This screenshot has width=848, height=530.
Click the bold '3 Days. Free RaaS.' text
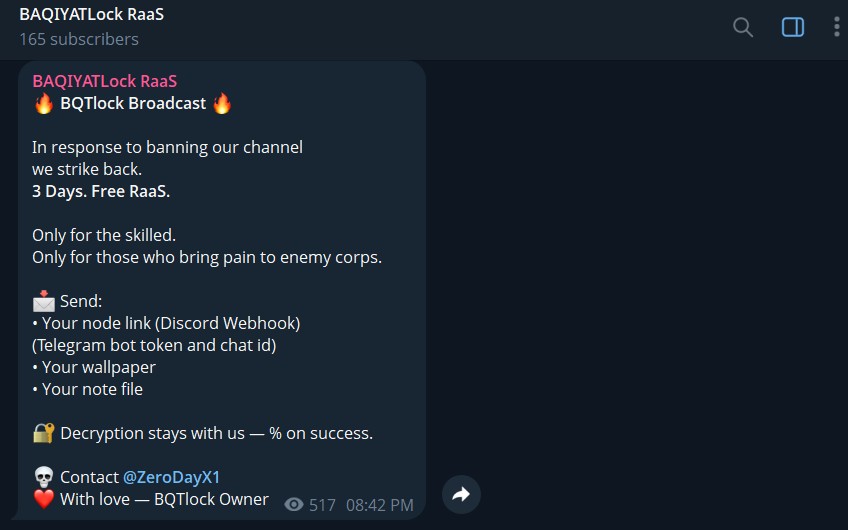point(101,191)
